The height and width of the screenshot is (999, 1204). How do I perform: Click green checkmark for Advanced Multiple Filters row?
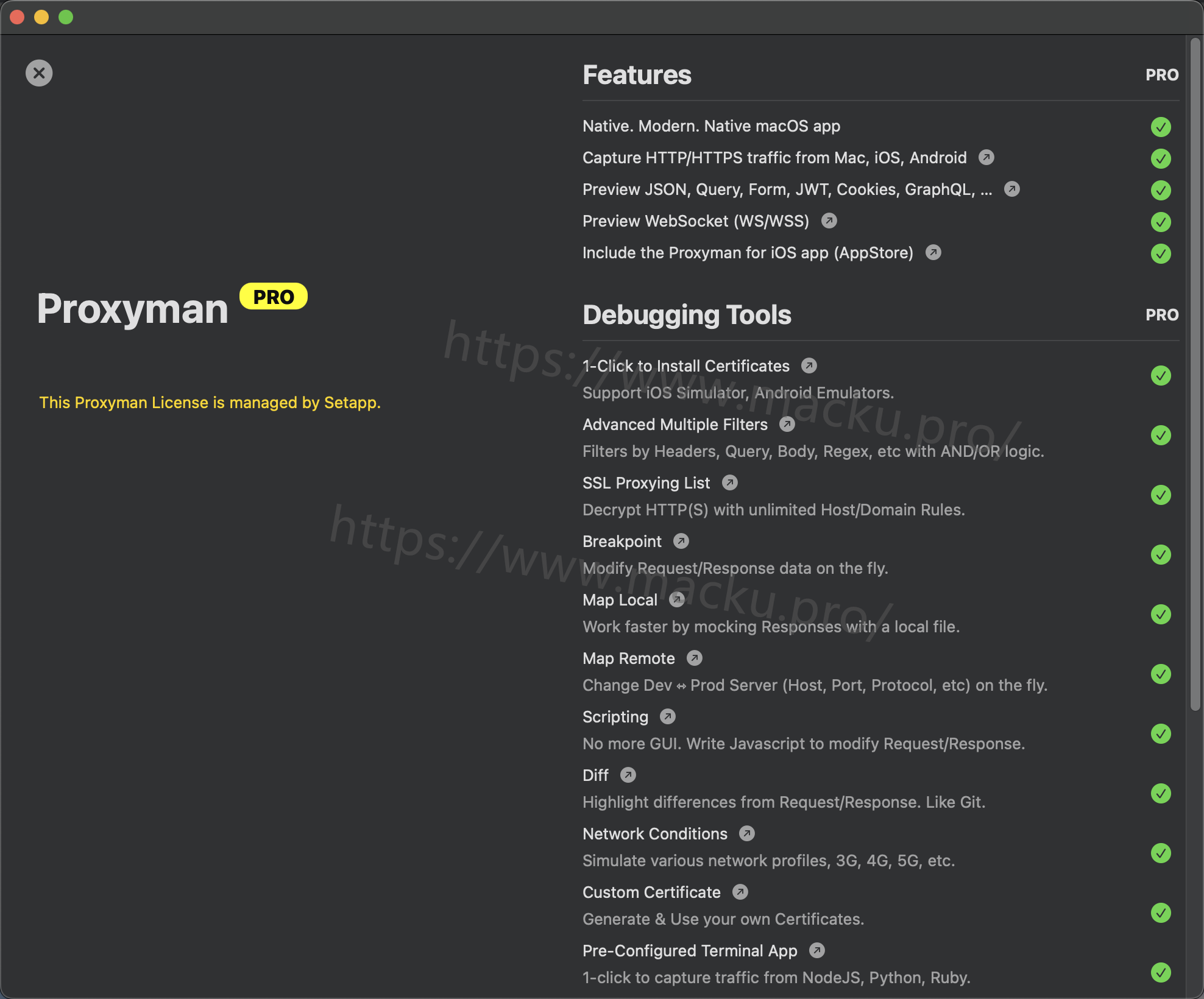[1161, 436]
